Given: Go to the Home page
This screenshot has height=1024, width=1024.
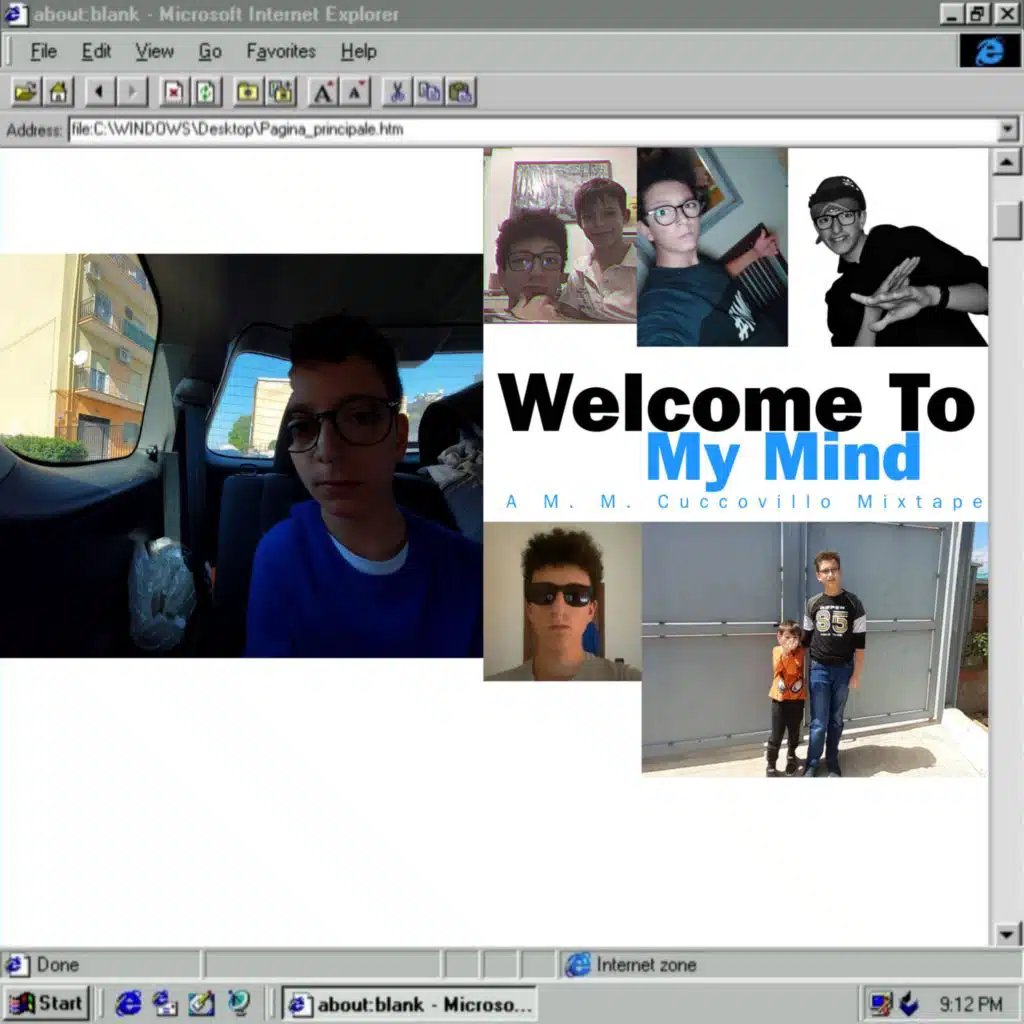Looking at the screenshot, I should 58,92.
